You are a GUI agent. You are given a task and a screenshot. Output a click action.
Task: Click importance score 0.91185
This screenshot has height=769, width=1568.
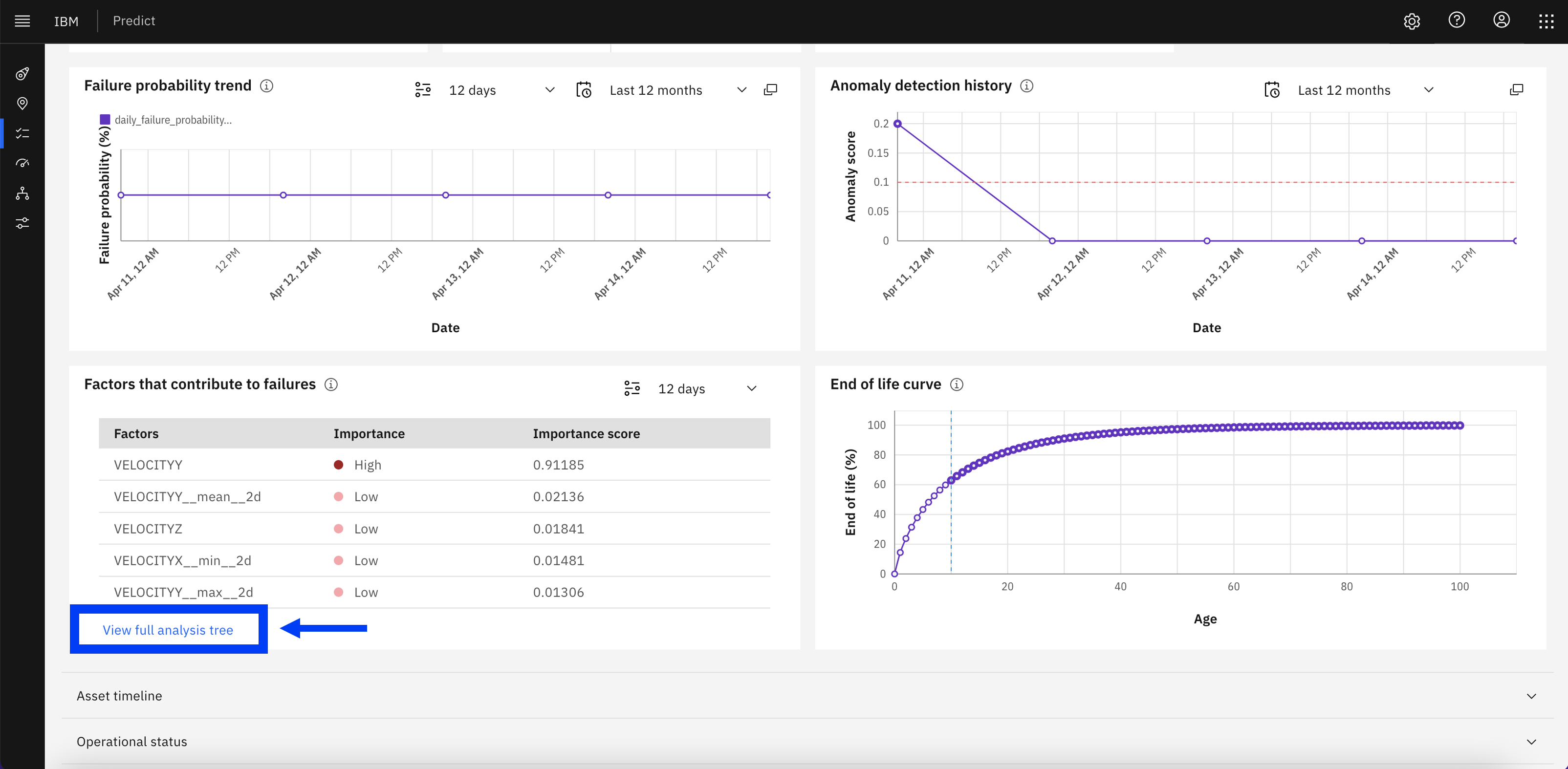click(558, 465)
